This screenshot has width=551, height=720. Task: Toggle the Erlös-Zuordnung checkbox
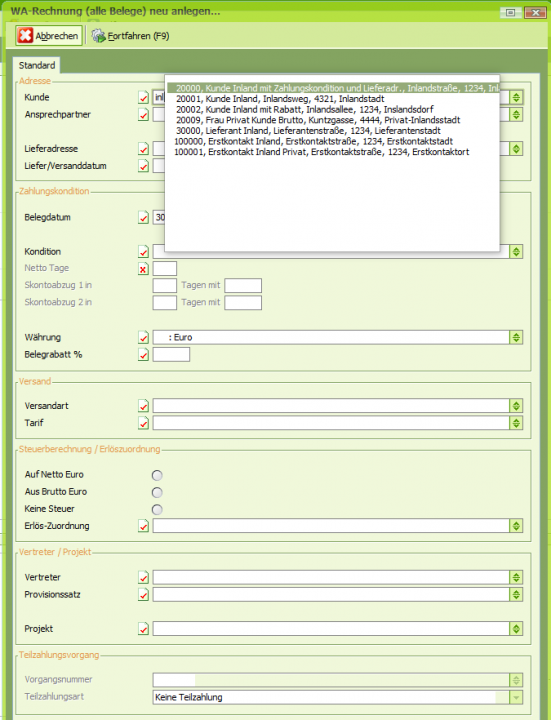tap(143, 526)
